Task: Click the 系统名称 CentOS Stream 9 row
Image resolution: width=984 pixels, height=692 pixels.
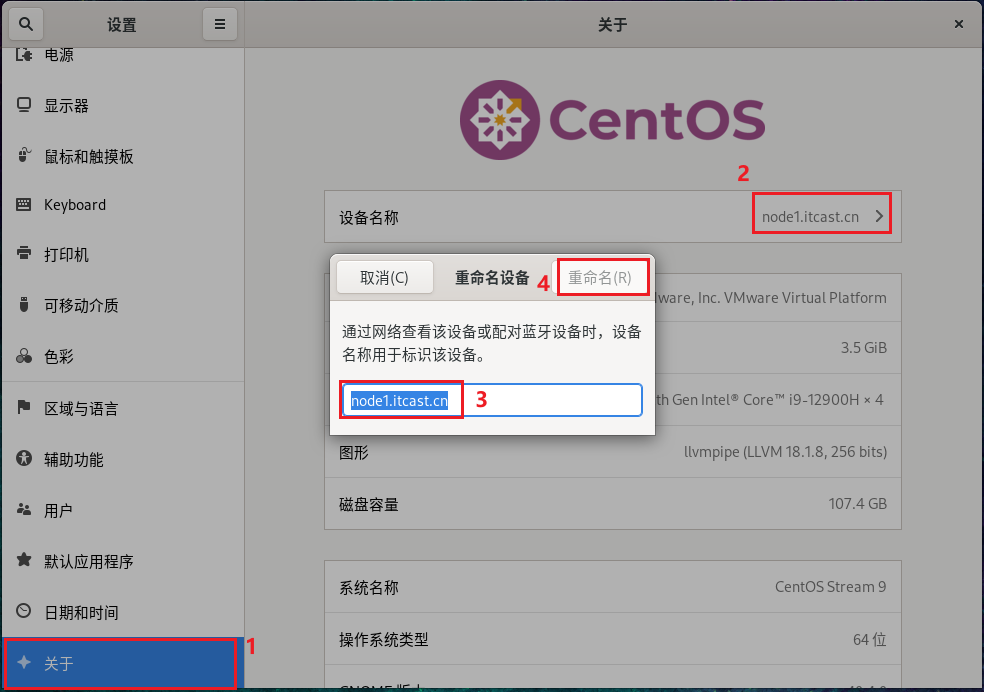Action: click(612, 587)
